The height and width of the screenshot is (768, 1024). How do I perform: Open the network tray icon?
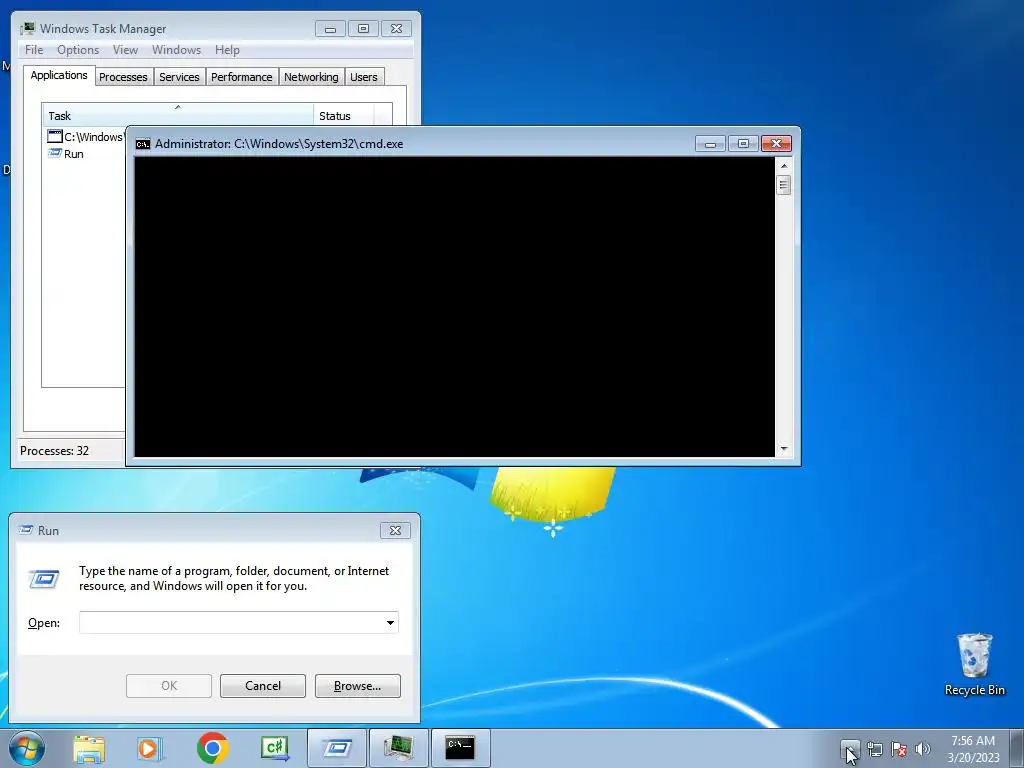click(874, 749)
